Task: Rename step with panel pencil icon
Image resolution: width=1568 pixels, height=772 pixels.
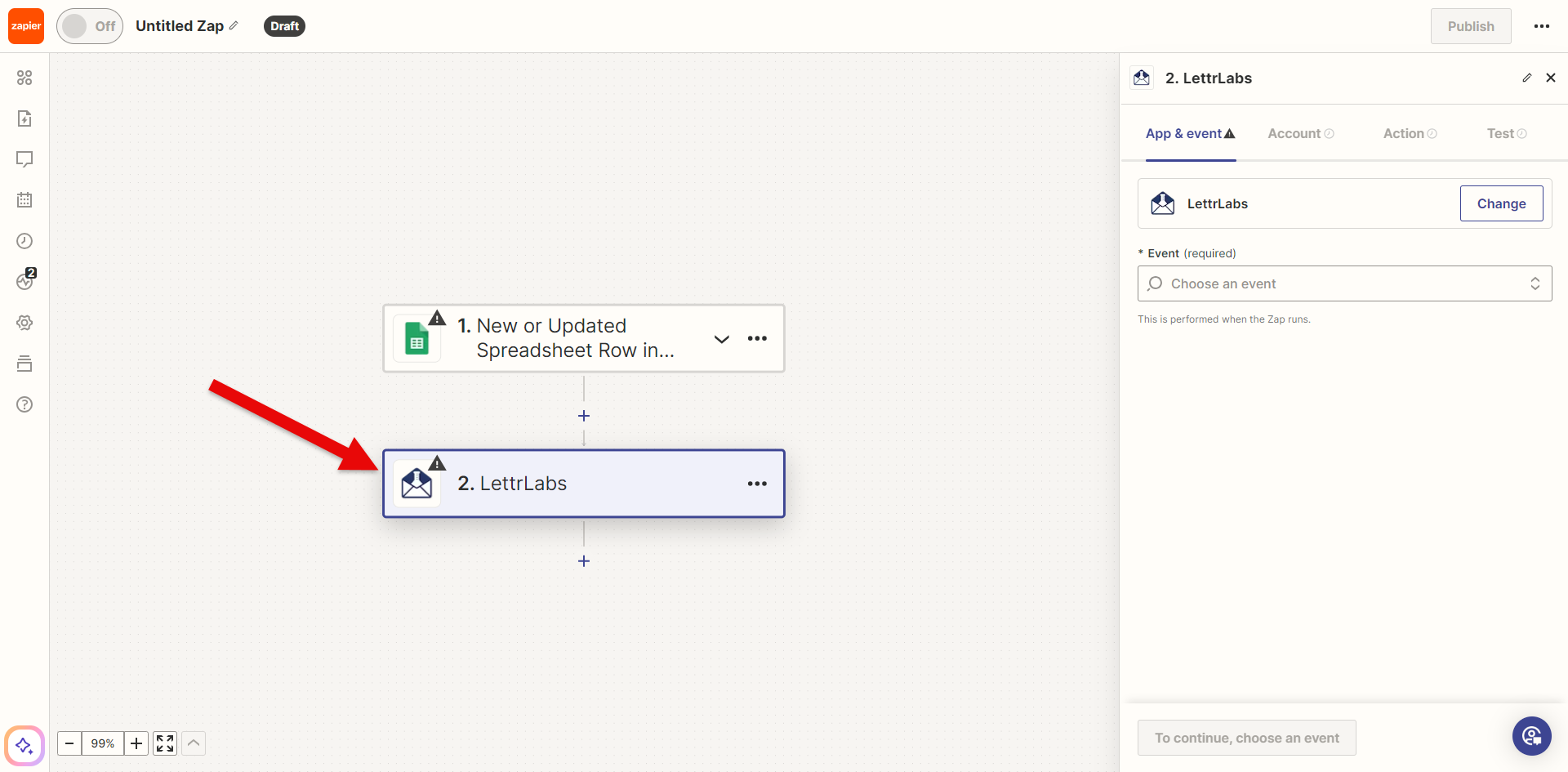Action: pos(1527,78)
